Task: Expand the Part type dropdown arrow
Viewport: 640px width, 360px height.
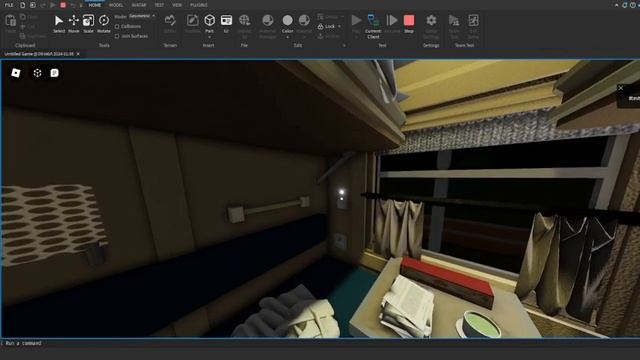Action: [x=209, y=37]
